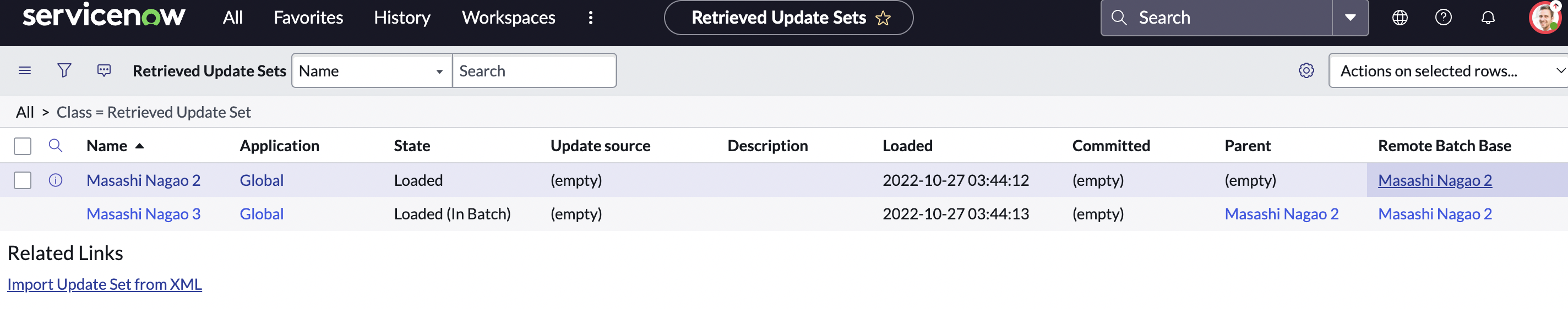The width and height of the screenshot is (1568, 309).
Task: Click Import Update Set from XML link
Action: pyautogui.click(x=105, y=284)
